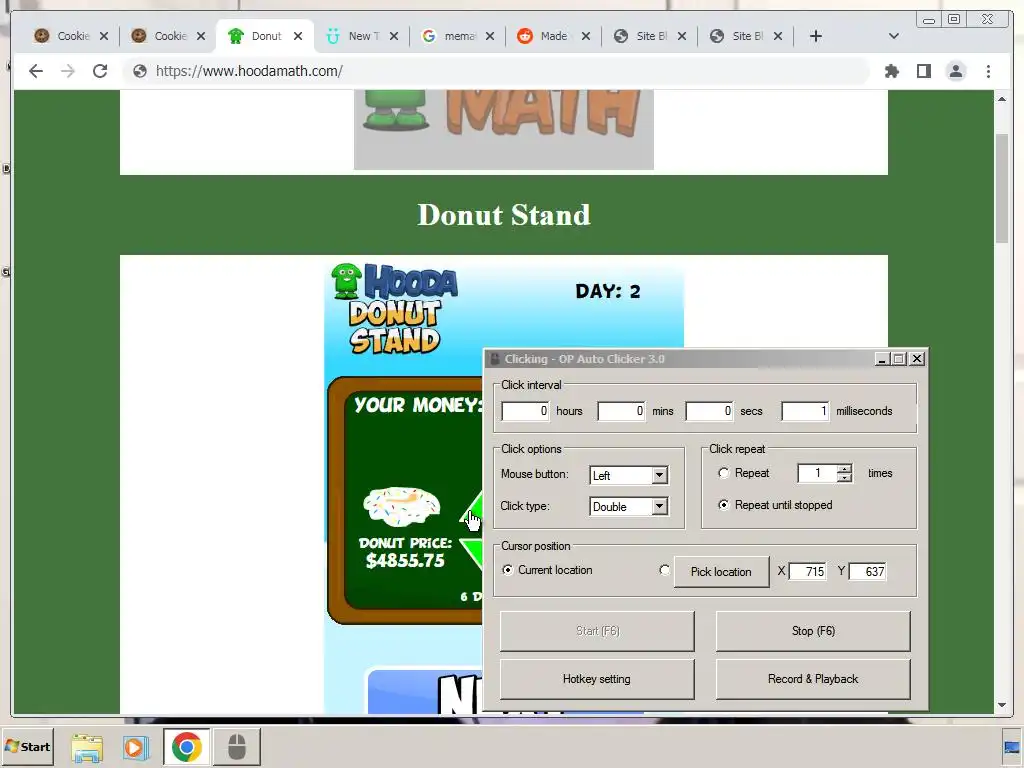1024x768 pixels.
Task: Click the repeat times number field
Action: pos(817,473)
